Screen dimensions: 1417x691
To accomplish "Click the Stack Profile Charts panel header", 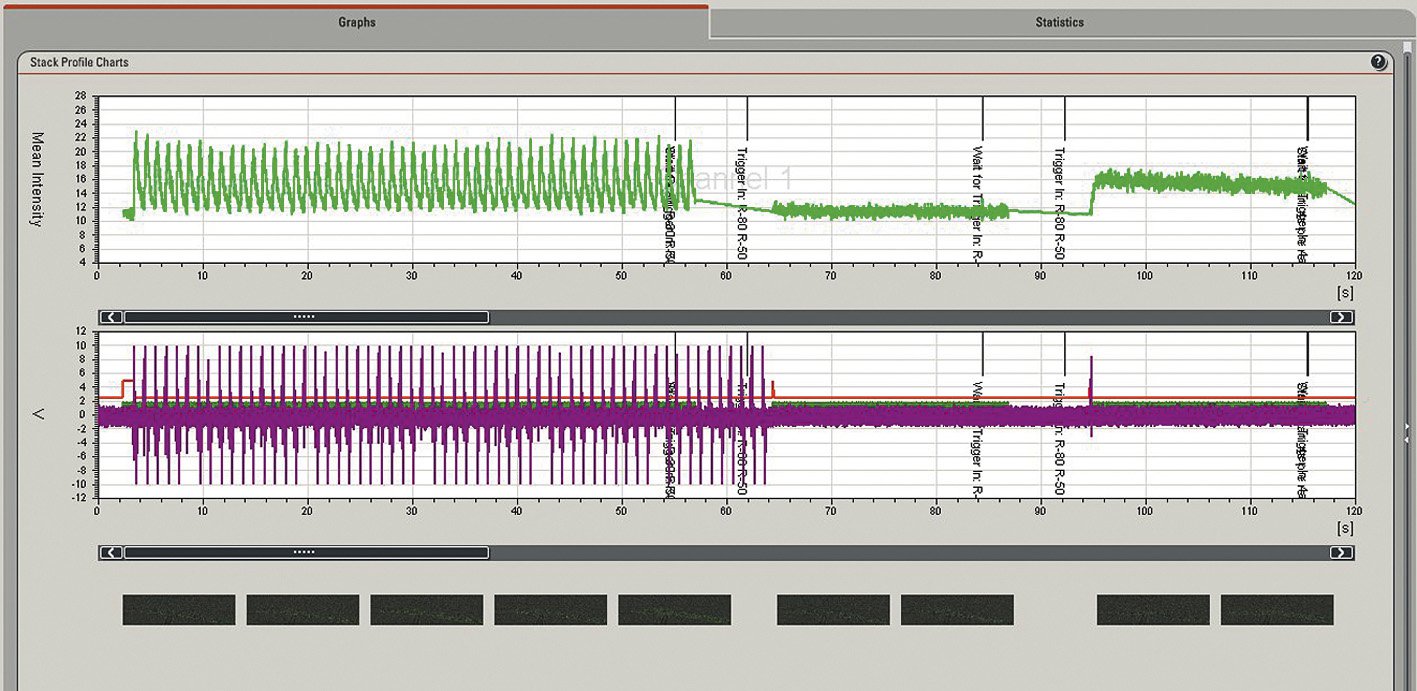I will pyautogui.click(x=79, y=62).
